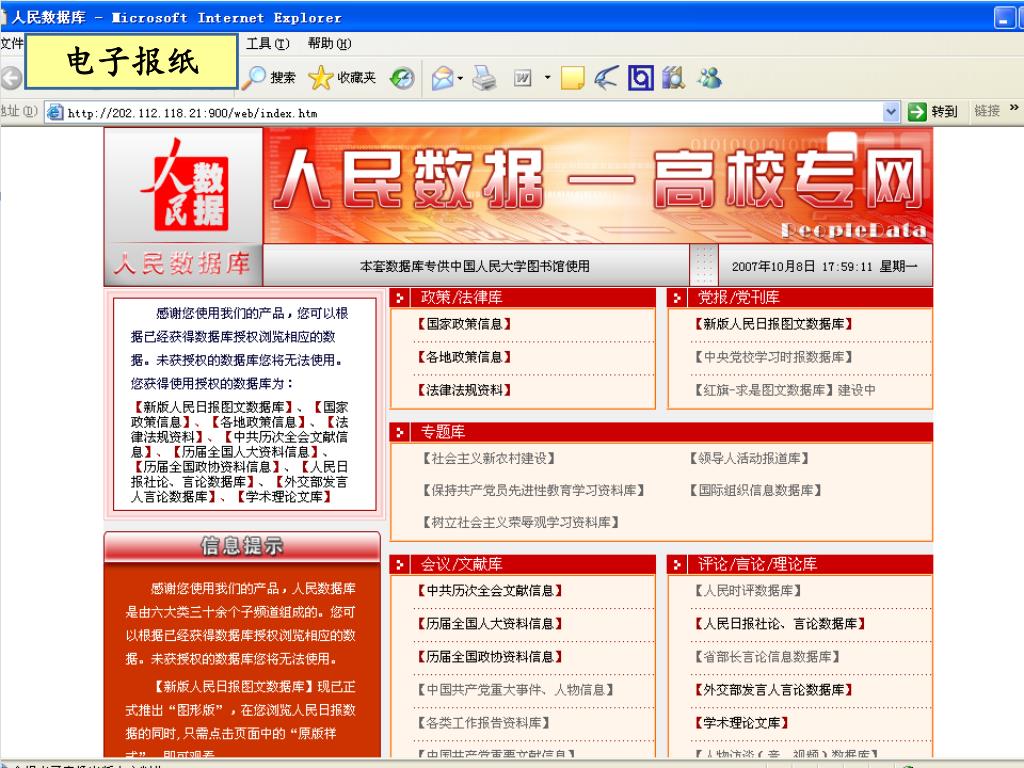Open 新版人民日报图文数据库 under 党报/党刊库
The width and height of the screenshot is (1024, 768).
pos(773,324)
